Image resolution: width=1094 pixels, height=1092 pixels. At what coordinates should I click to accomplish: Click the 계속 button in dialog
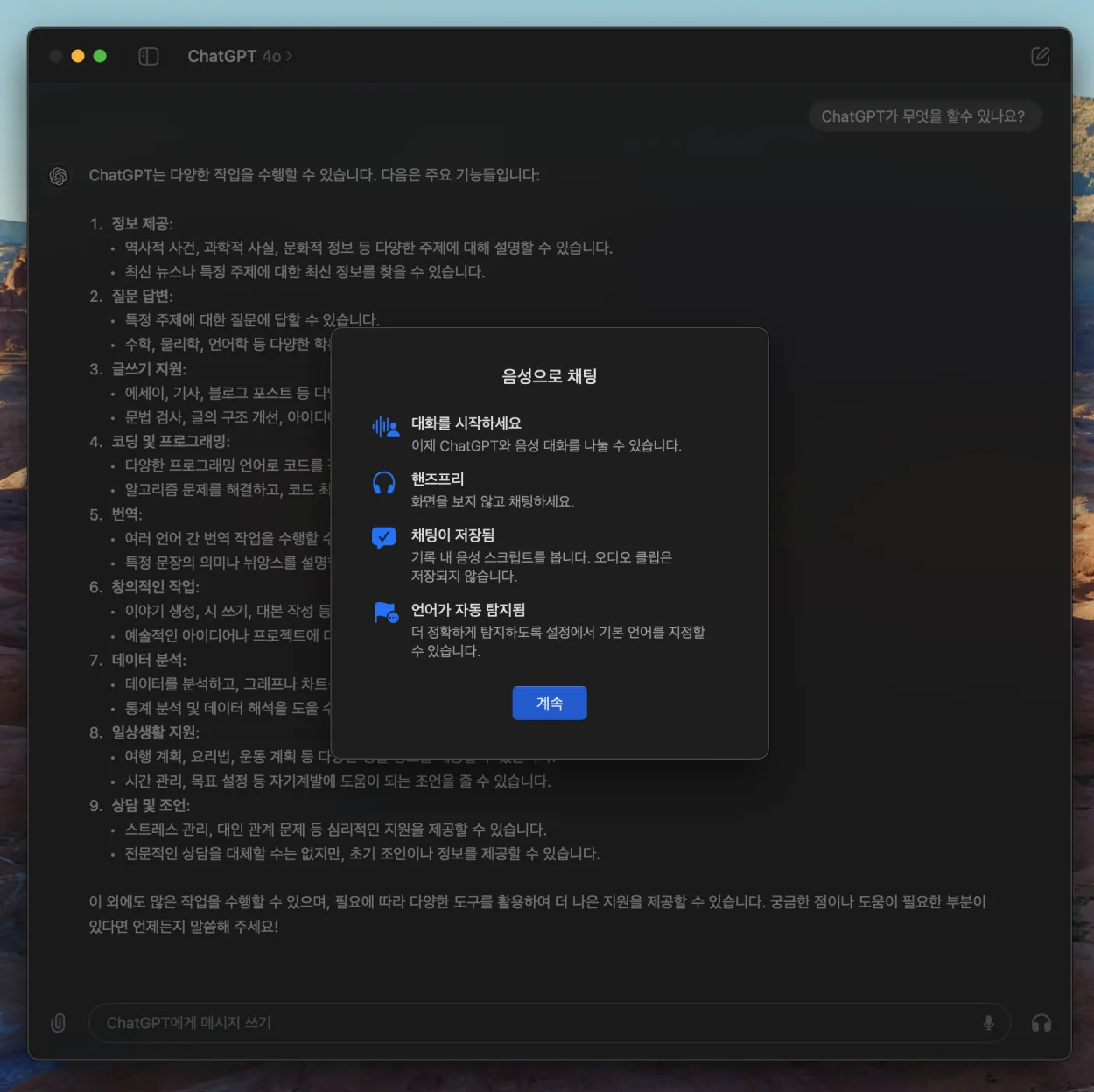pyautogui.click(x=550, y=703)
